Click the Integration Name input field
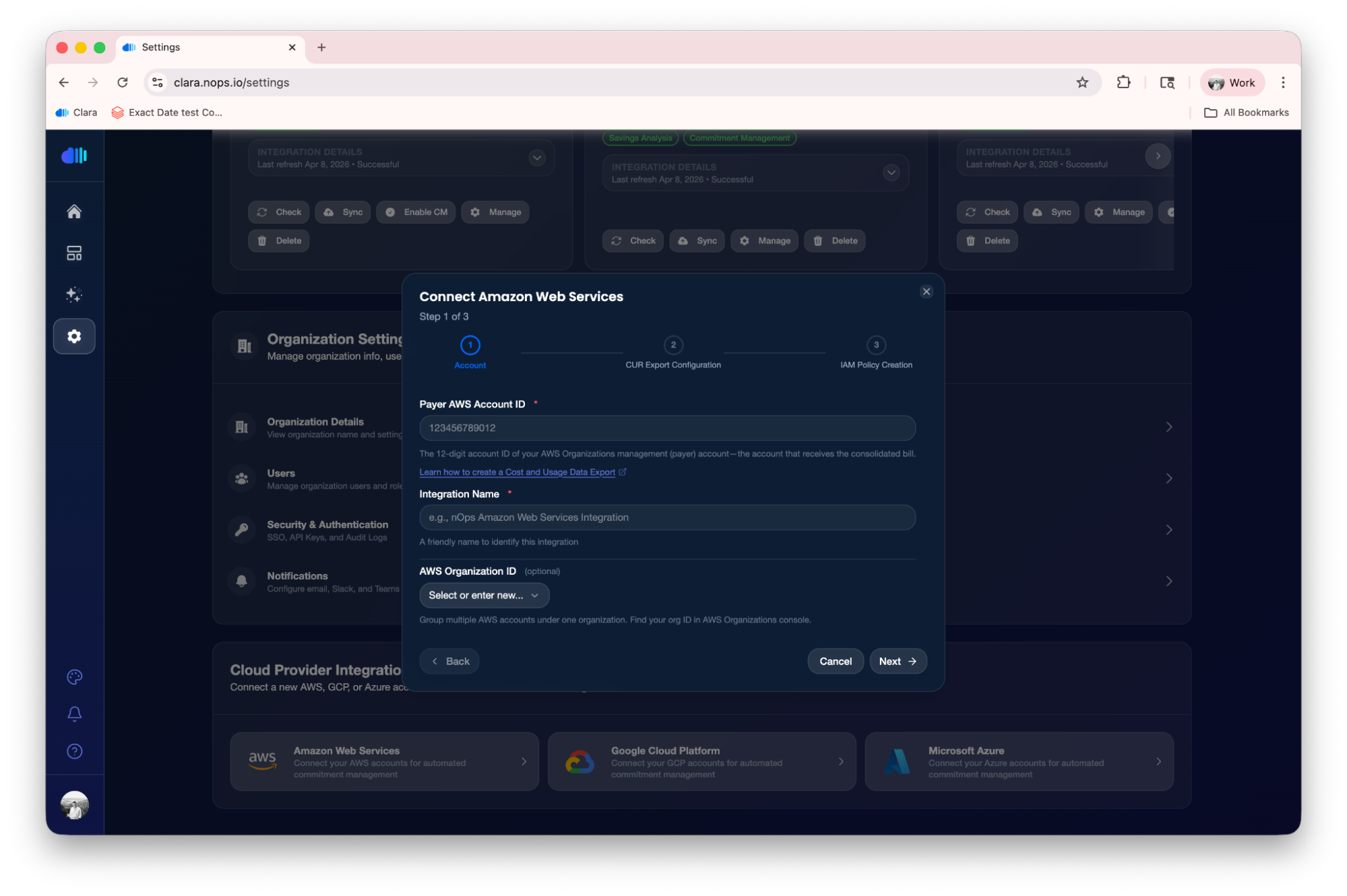Image resolution: width=1347 pixels, height=896 pixels. (x=666, y=517)
